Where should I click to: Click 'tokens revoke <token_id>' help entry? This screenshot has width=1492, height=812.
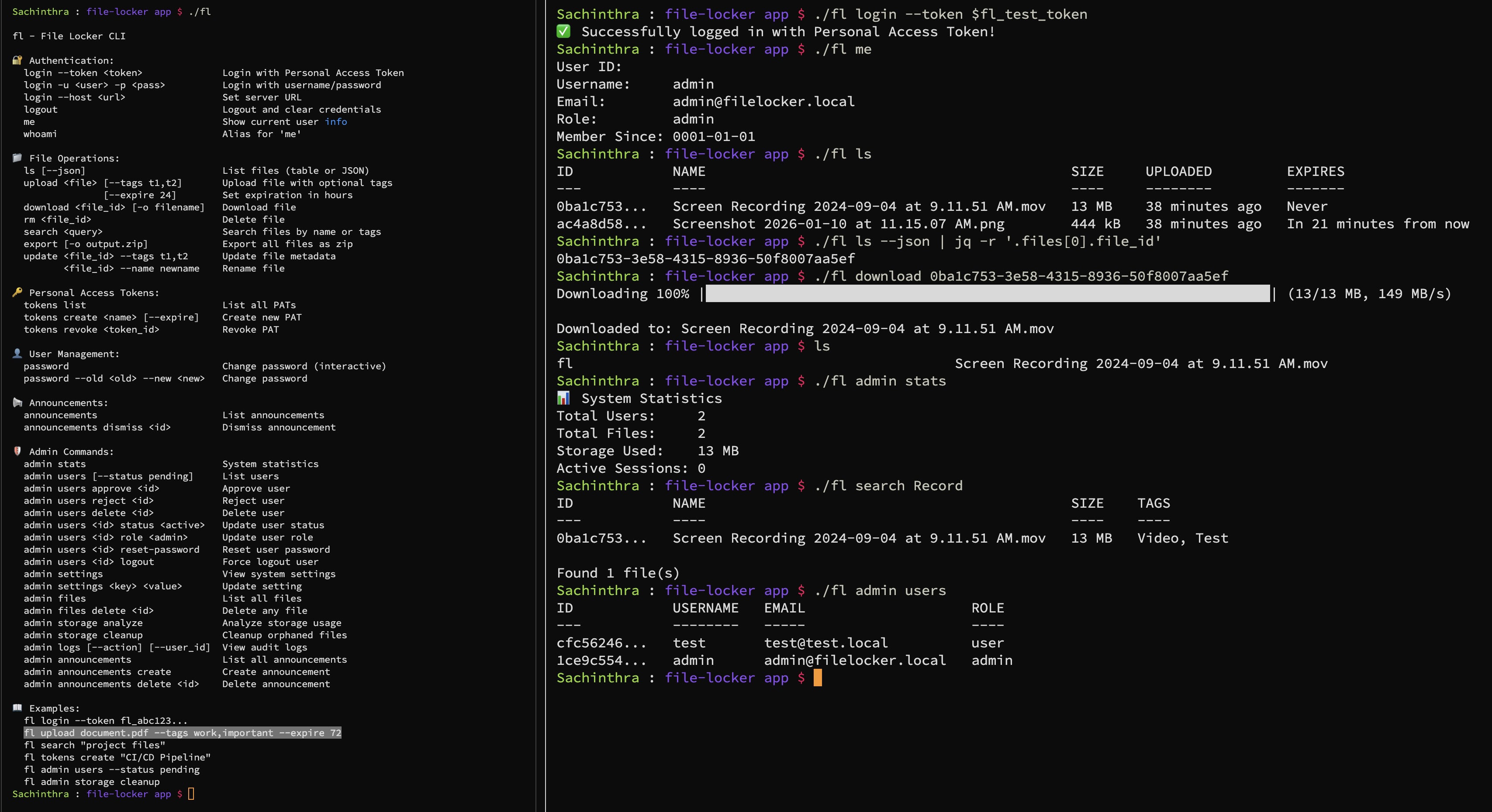click(x=92, y=329)
